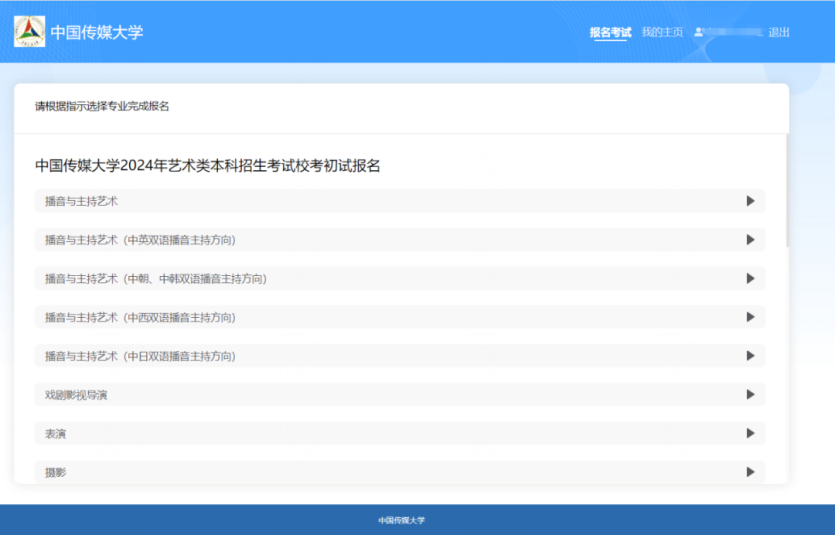The image size is (835, 535).
Task: Click the 中国传媒大学 header title
Action: 97,32
